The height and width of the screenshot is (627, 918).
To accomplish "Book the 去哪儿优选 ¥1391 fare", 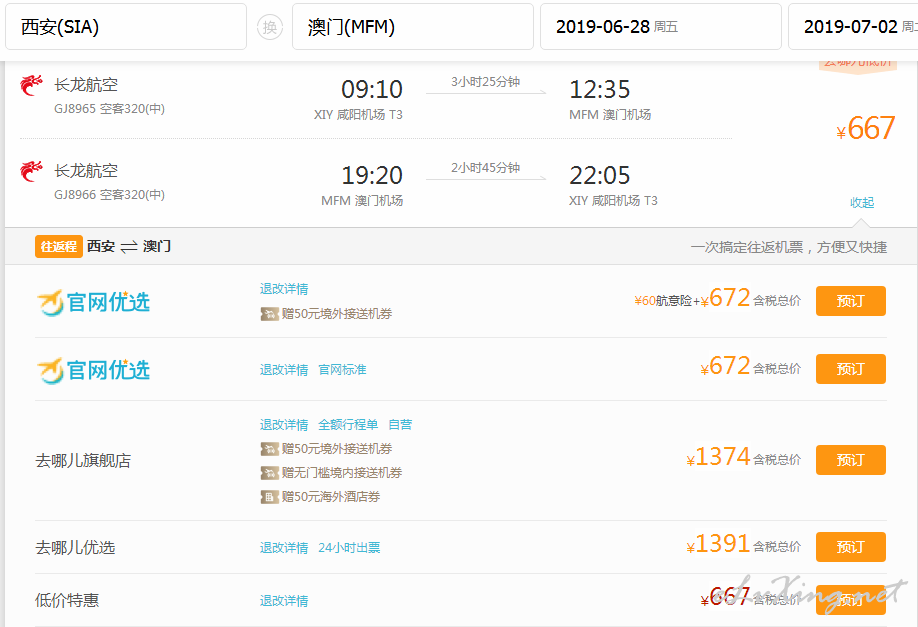I will click(x=851, y=547).
